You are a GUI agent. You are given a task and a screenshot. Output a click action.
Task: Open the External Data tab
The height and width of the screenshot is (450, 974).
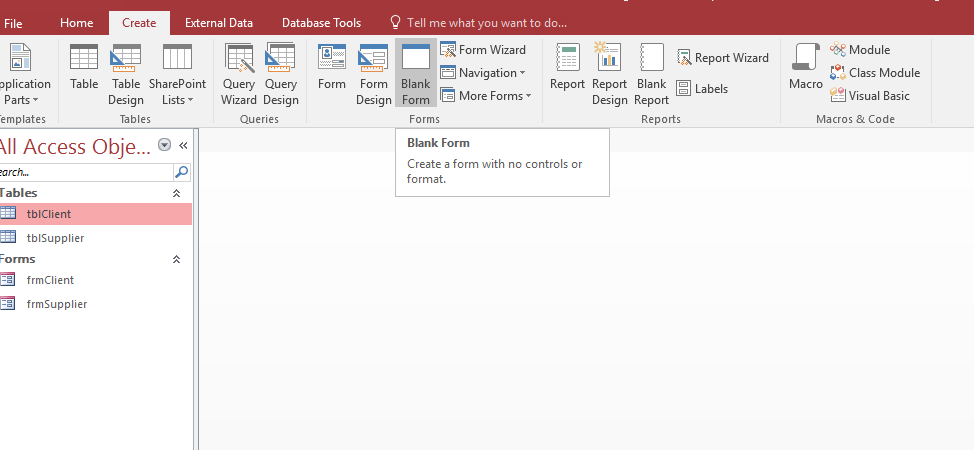[x=219, y=23]
